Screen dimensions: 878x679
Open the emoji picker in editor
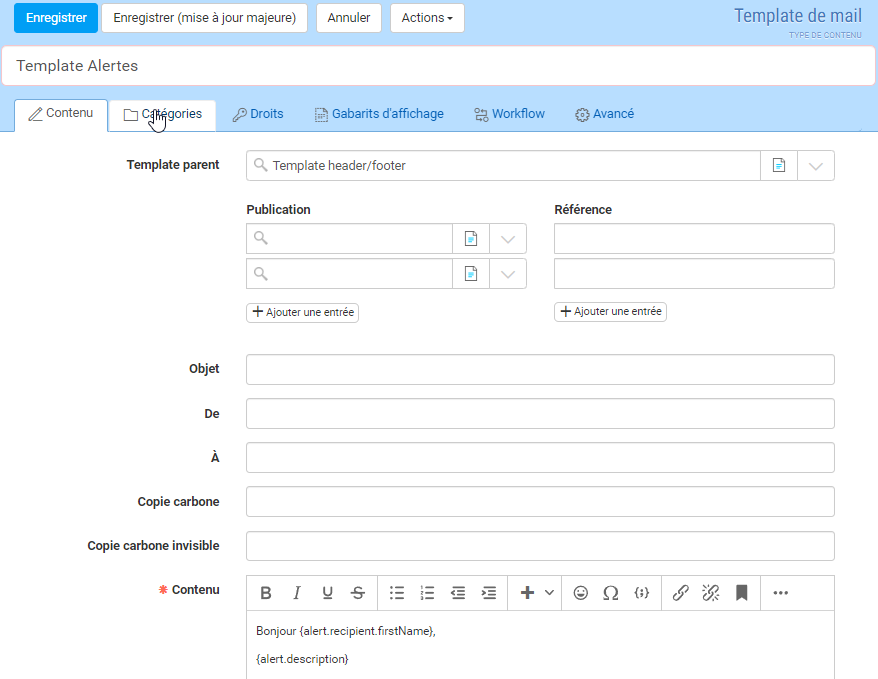[581, 593]
